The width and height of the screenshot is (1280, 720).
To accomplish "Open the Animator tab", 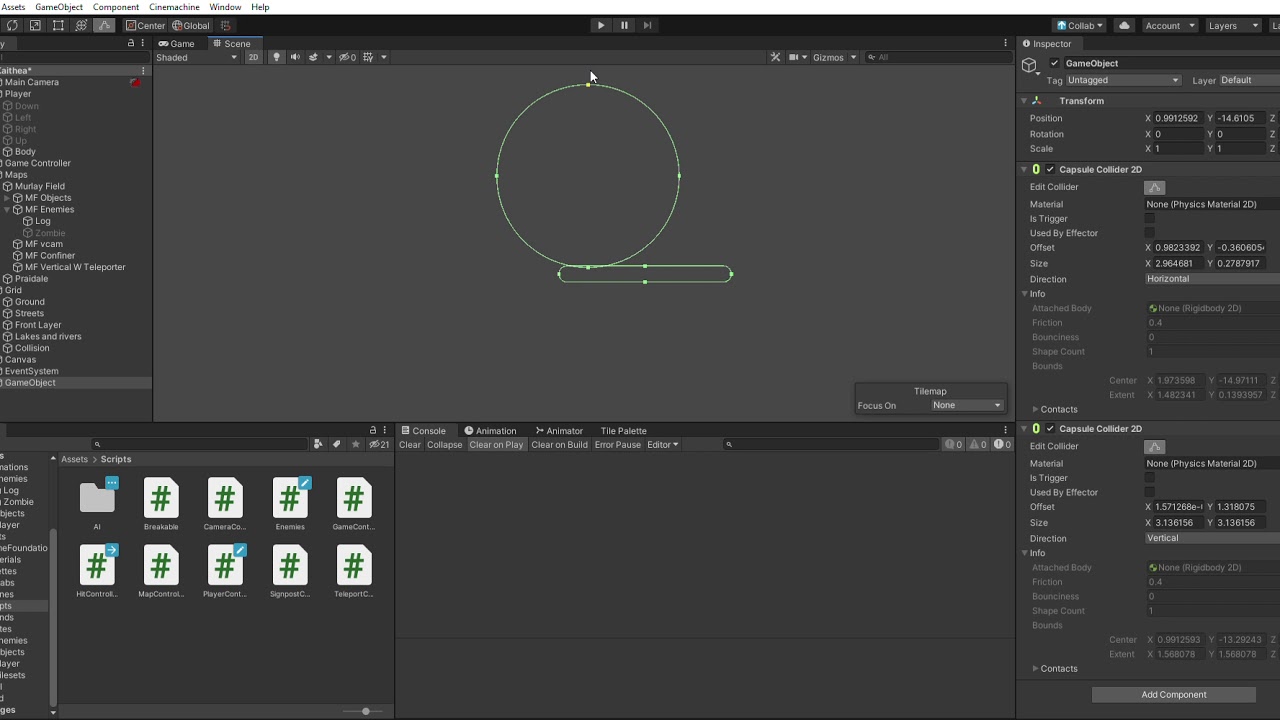I will 558,431.
